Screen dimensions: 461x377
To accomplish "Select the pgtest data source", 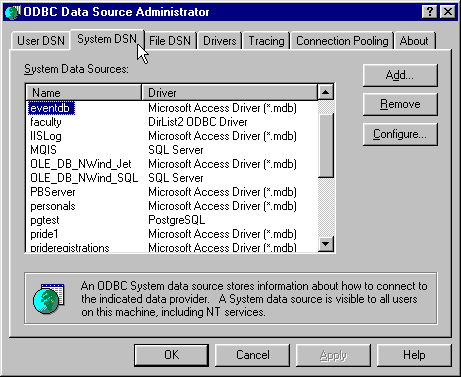I will click(x=45, y=220).
